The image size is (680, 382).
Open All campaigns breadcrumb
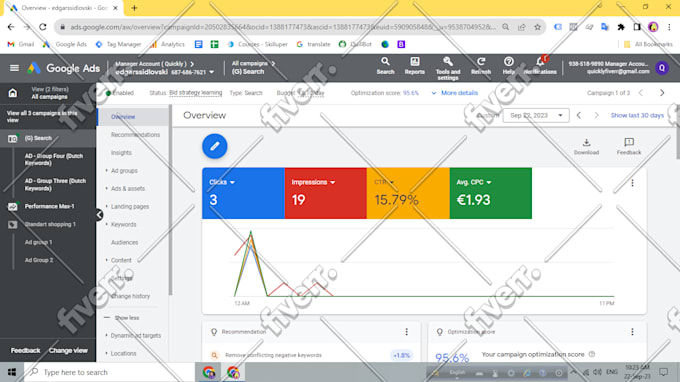(x=253, y=63)
